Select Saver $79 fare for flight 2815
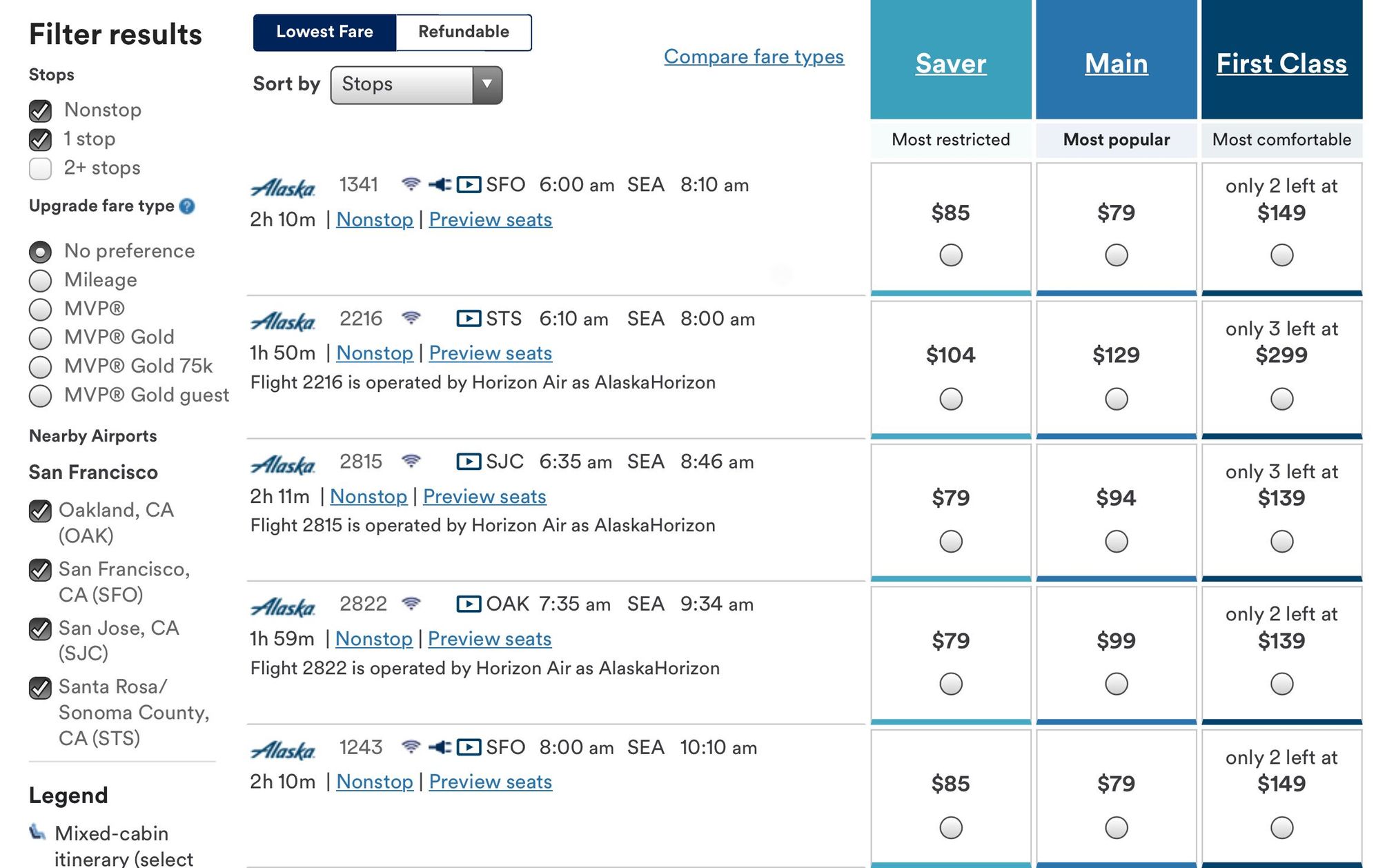Image resolution: width=1376 pixels, height=868 pixels. point(950,542)
